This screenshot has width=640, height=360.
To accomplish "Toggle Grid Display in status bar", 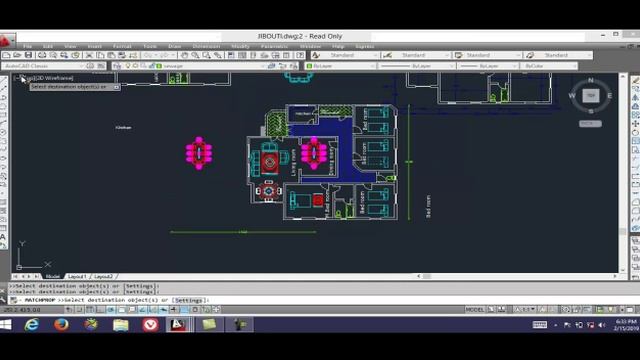I will 90,310.
